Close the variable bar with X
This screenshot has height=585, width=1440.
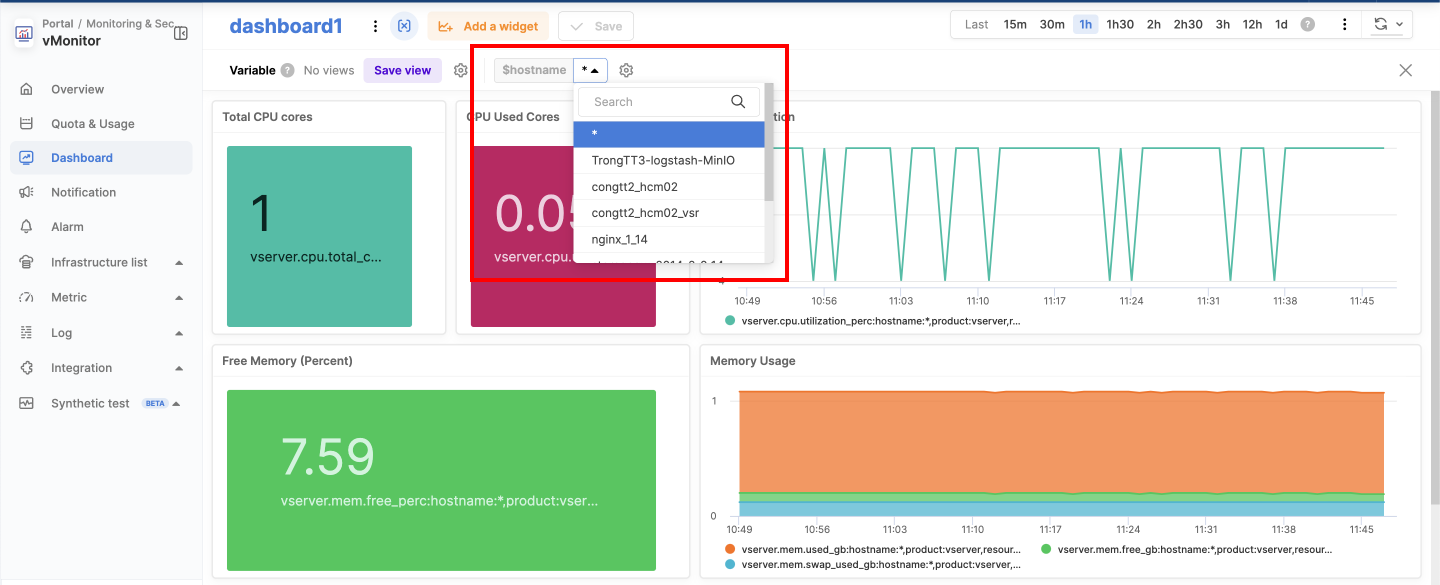coord(1405,70)
